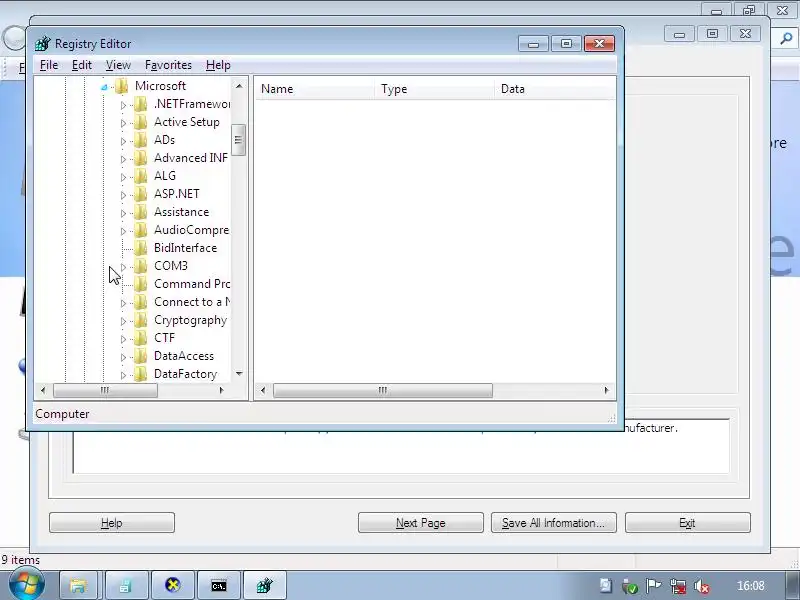Screen dimensions: 800x600
Task: Select the Cryptography folder icon
Action: point(140,320)
